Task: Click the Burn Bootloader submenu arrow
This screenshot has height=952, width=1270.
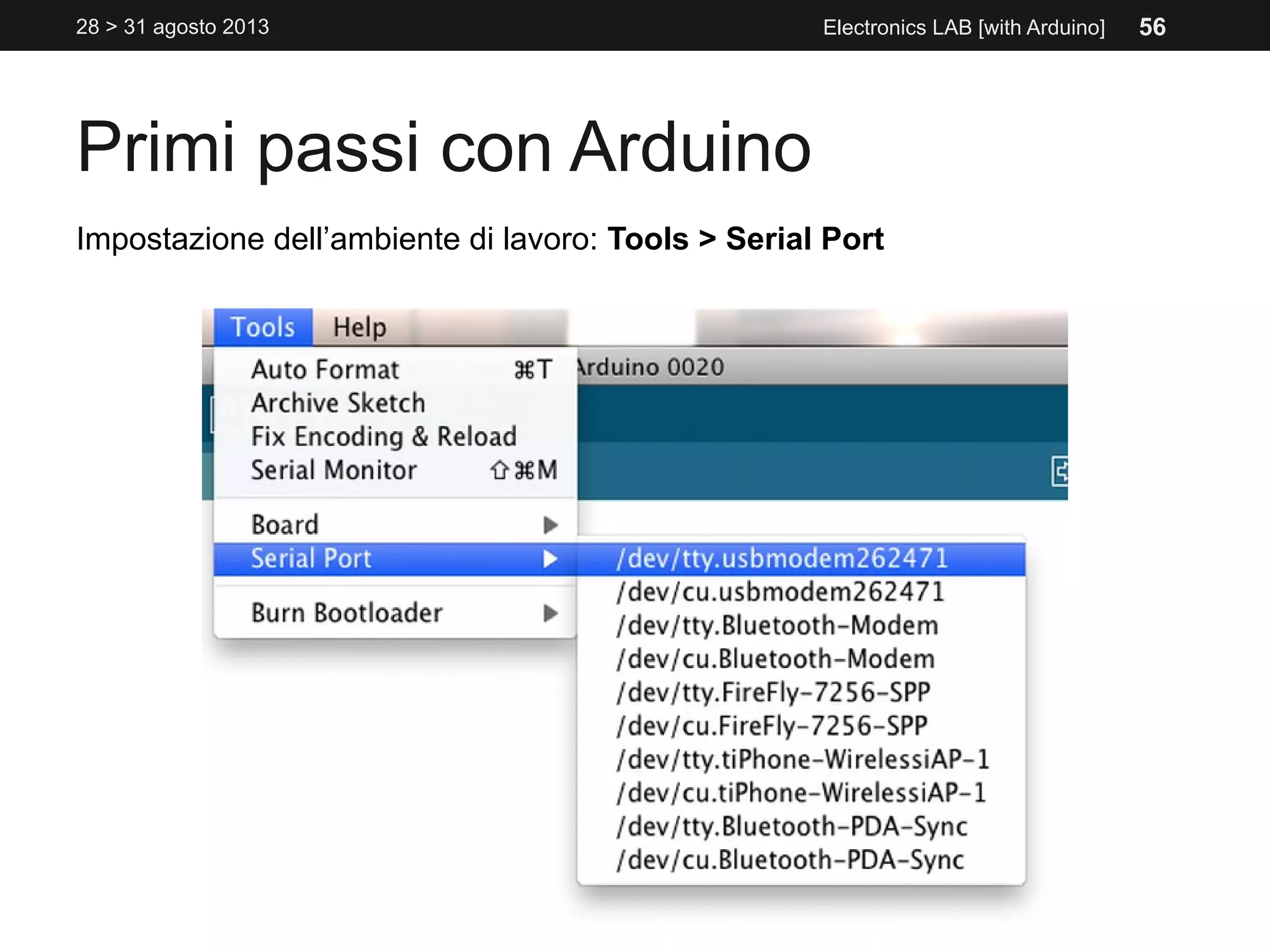Action: pyautogui.click(x=550, y=613)
